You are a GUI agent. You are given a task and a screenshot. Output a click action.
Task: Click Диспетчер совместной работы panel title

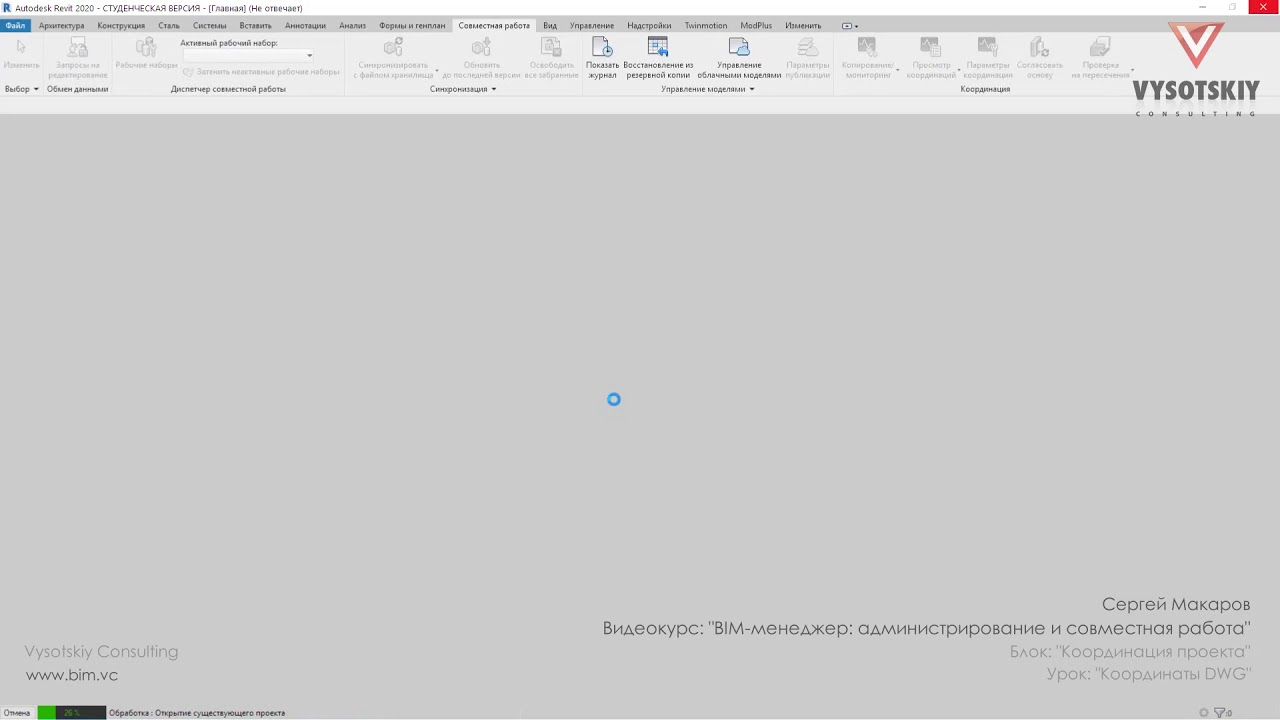coord(228,89)
